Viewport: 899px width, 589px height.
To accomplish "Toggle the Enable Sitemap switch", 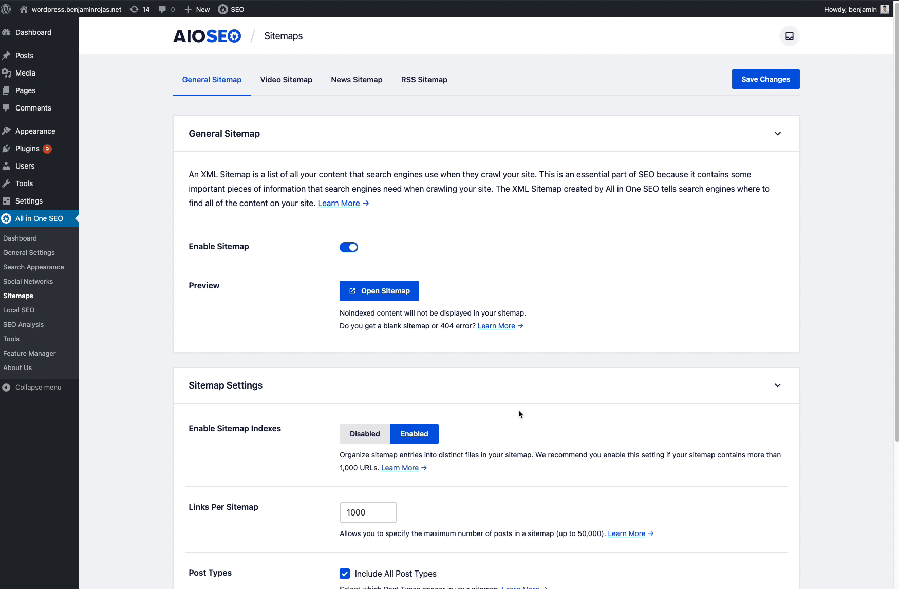I will tap(349, 247).
